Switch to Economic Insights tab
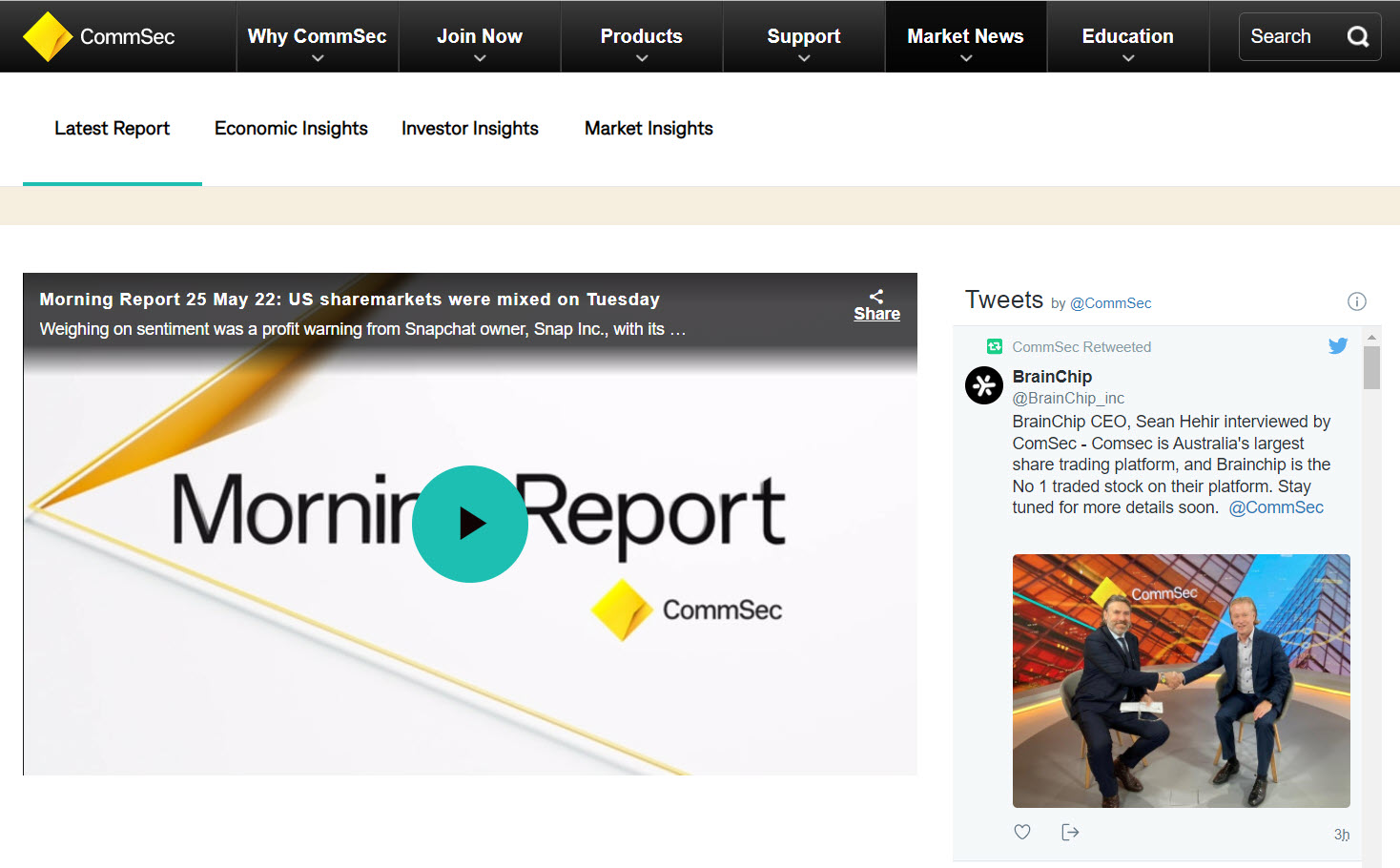Image resolution: width=1400 pixels, height=868 pixels. (291, 129)
